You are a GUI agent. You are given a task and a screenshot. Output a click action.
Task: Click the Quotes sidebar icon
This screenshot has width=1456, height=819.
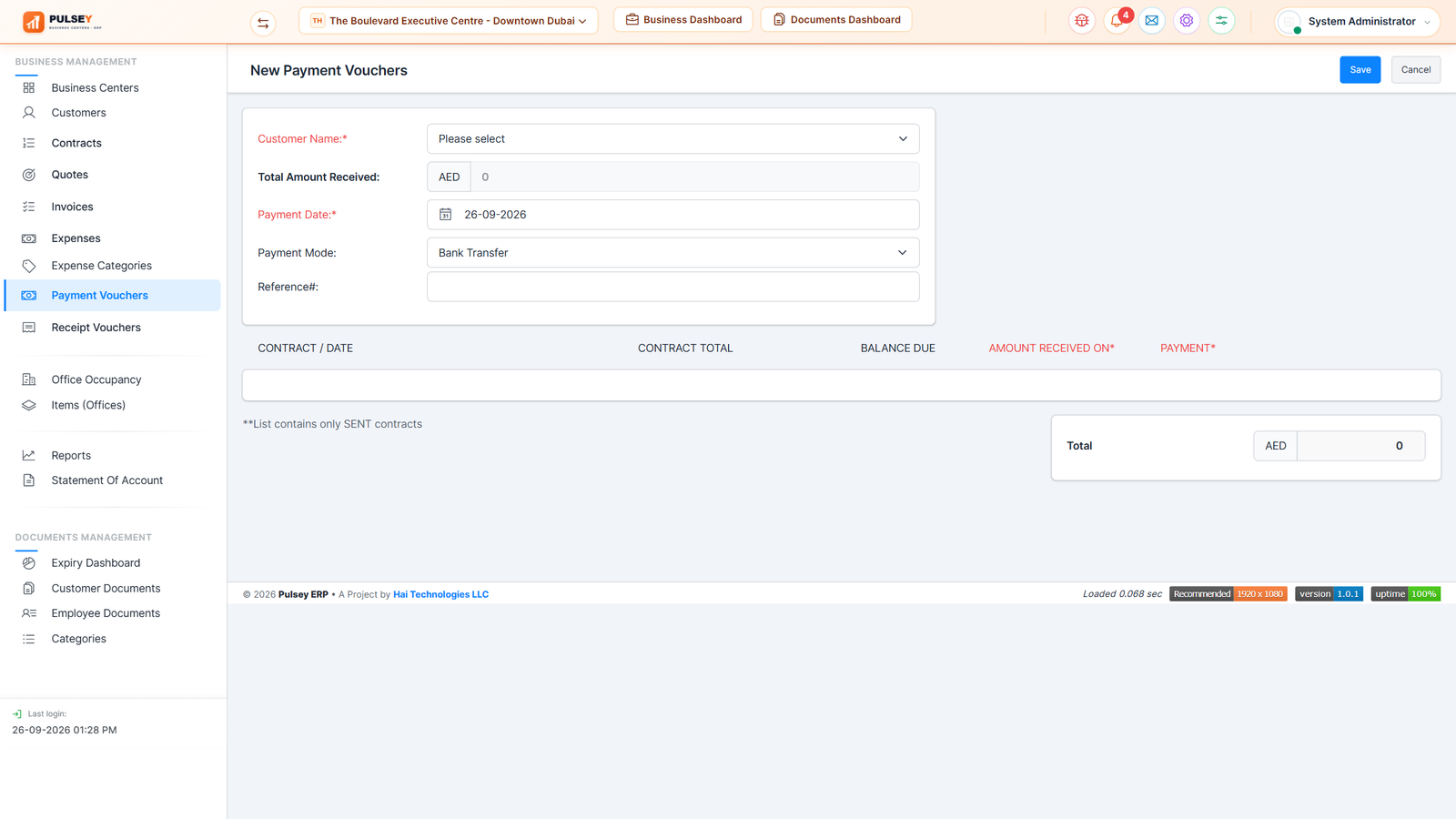tap(29, 175)
